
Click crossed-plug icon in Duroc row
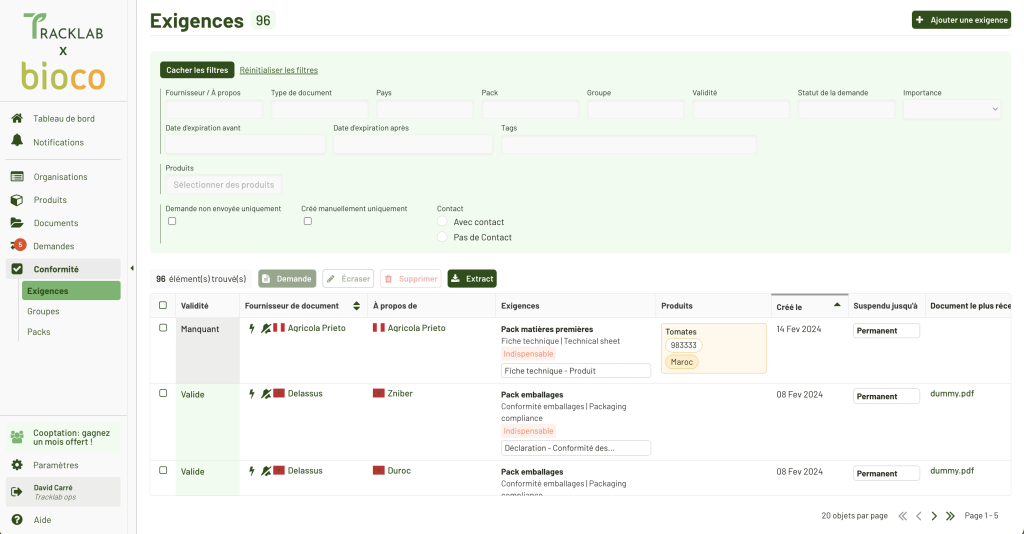coord(266,471)
